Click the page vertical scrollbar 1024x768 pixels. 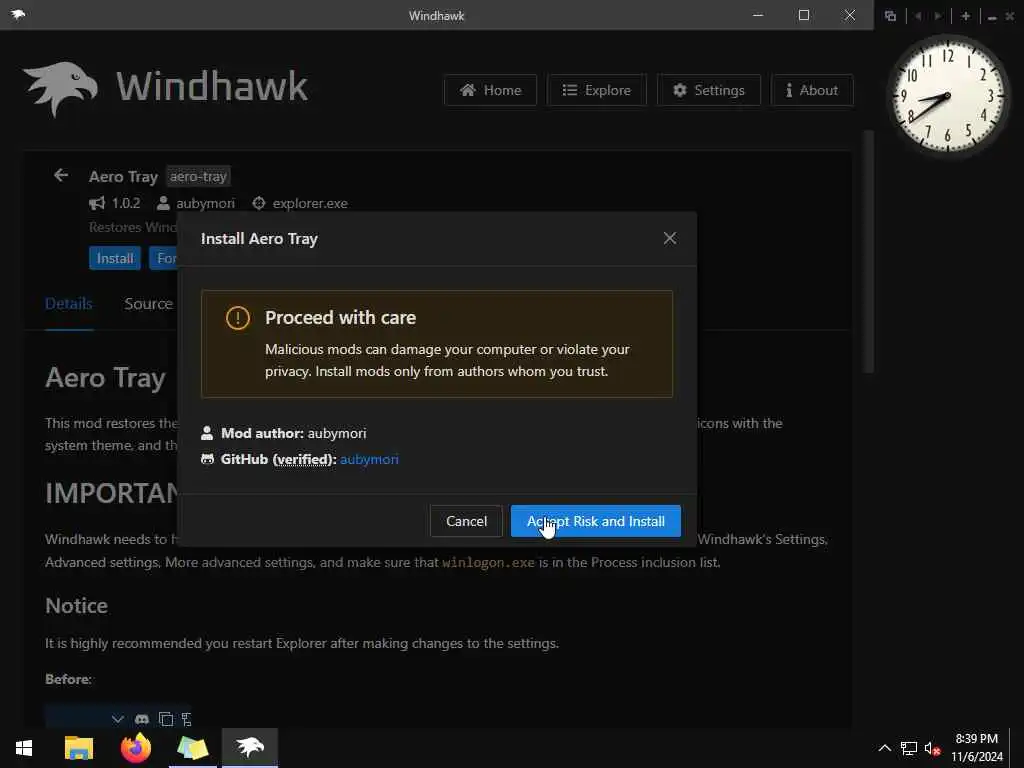click(868, 251)
